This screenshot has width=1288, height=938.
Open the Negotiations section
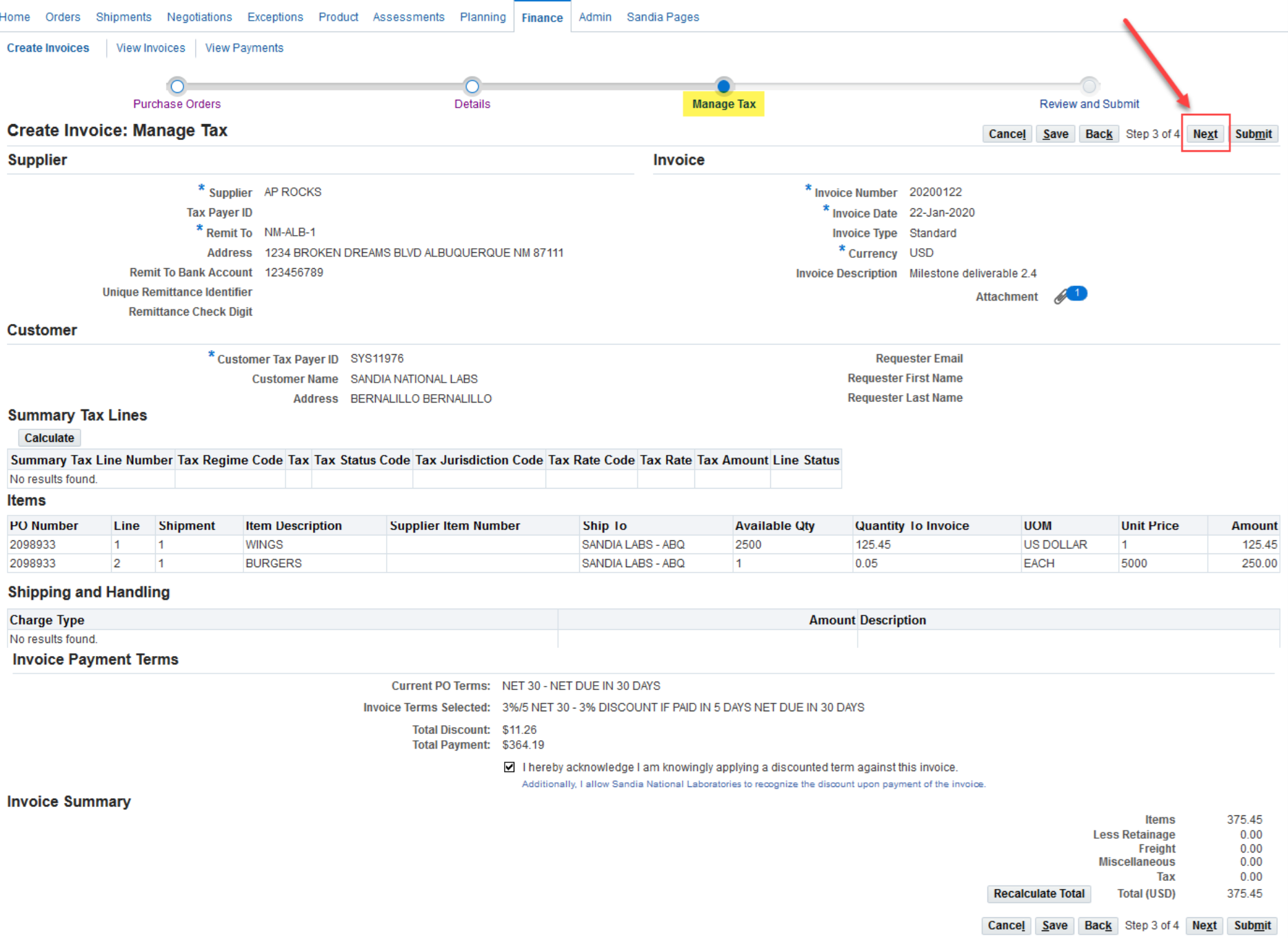click(199, 17)
